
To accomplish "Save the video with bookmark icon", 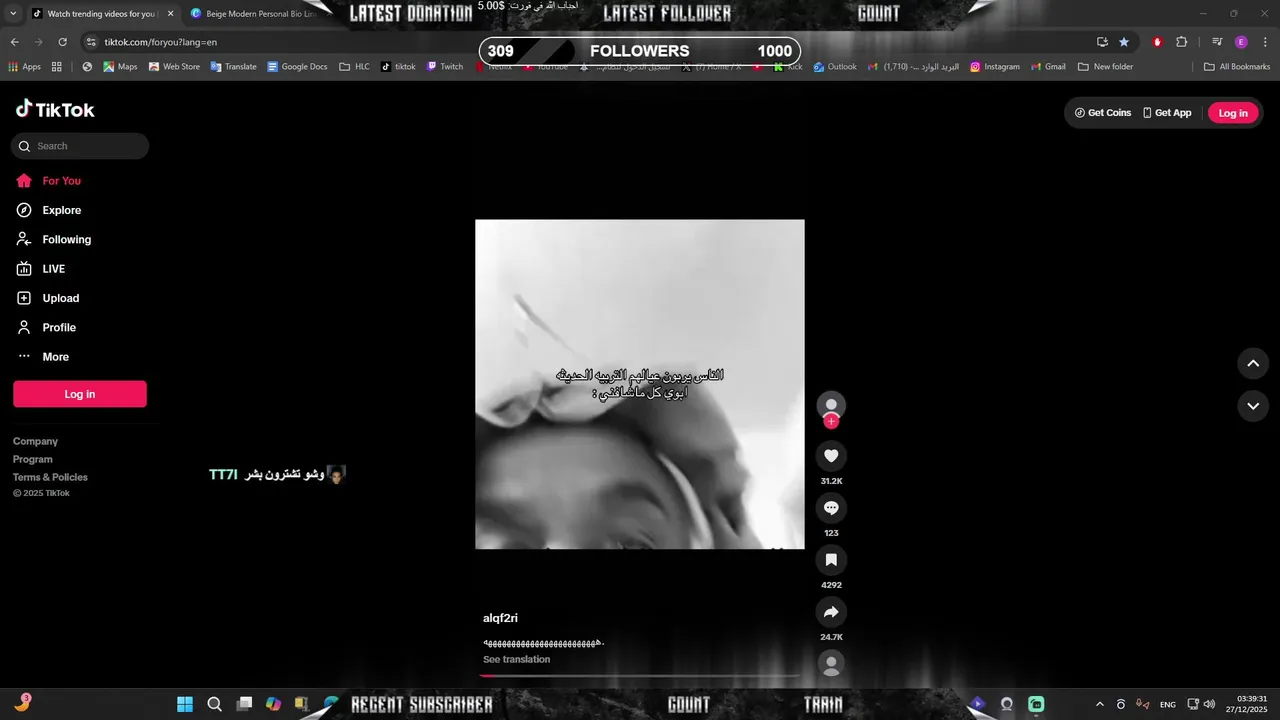I will 831,560.
